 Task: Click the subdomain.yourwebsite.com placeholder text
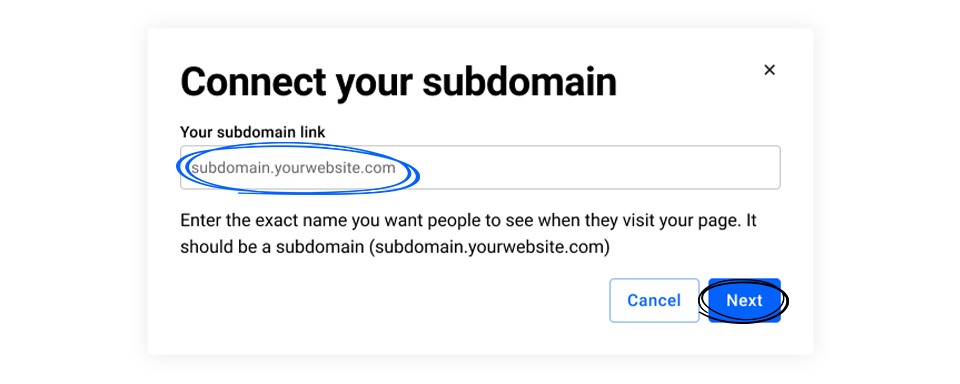tap(293, 168)
